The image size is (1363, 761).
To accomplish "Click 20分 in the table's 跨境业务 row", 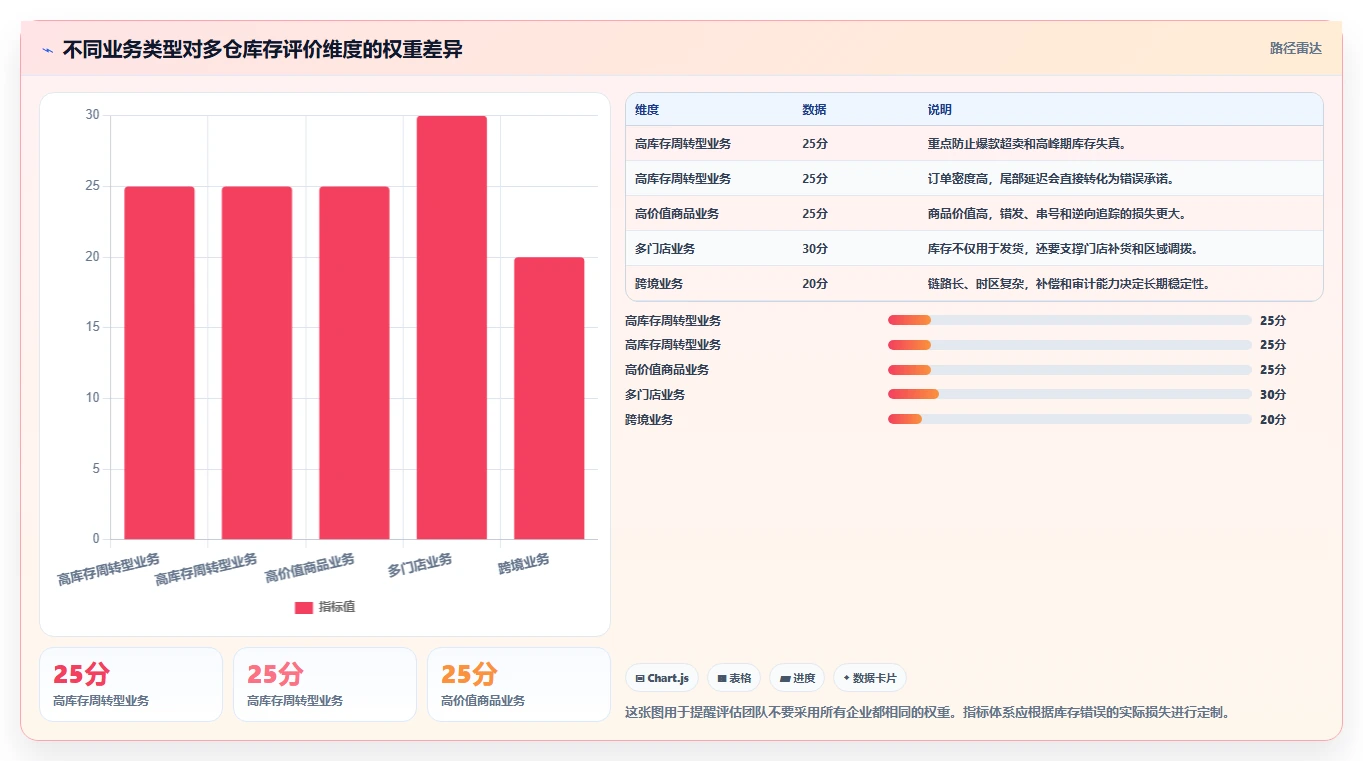I will pos(815,284).
